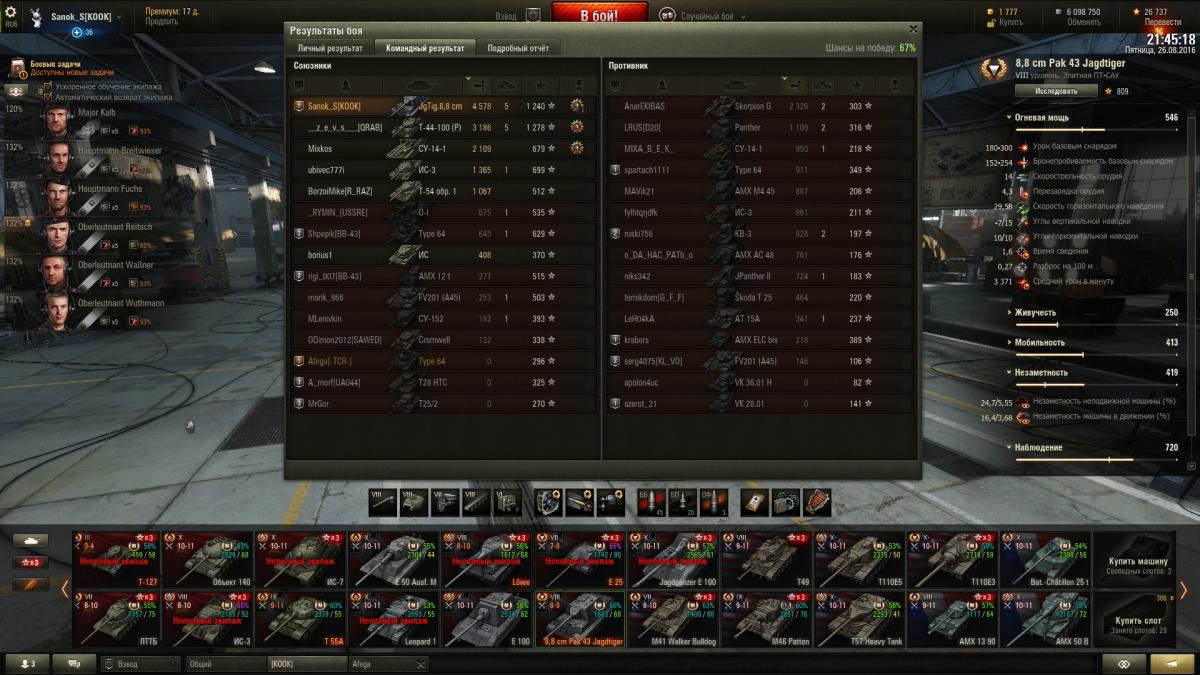Open the Общий chat channel tab
Image resolution: width=1200 pixels, height=675 pixels.
click(x=225, y=663)
